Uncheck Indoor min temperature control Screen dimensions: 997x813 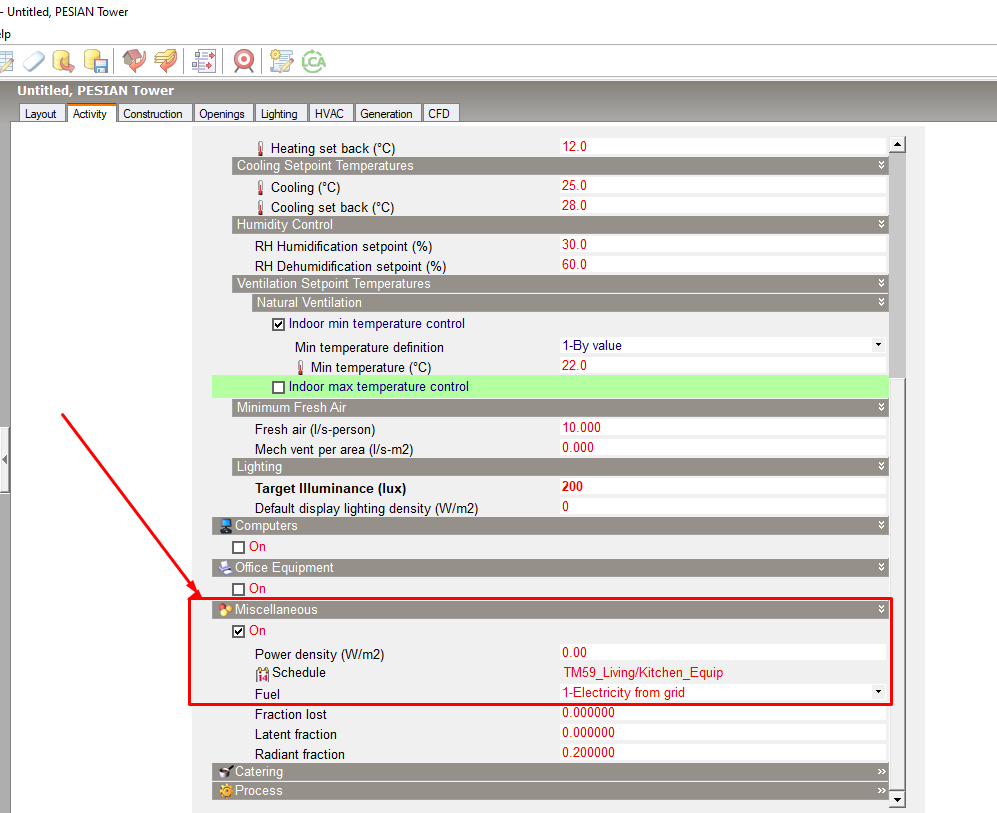(x=278, y=324)
